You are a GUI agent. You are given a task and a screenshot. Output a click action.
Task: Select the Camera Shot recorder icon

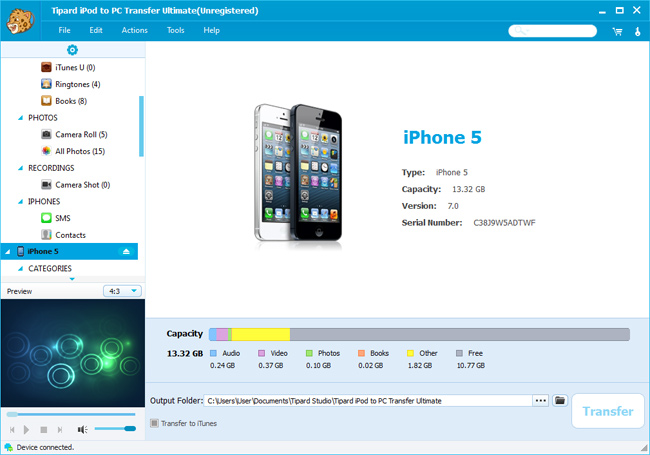tap(46, 184)
